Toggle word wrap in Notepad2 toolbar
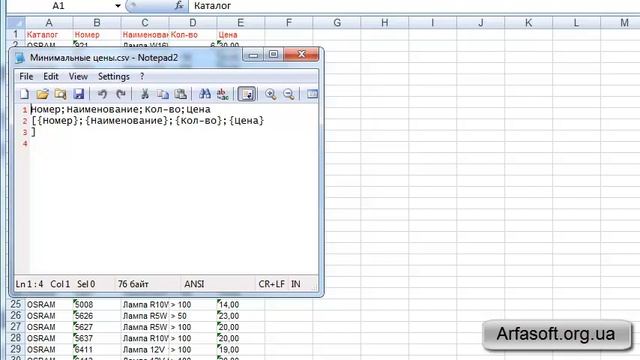The width and height of the screenshot is (640, 360). coord(247,94)
